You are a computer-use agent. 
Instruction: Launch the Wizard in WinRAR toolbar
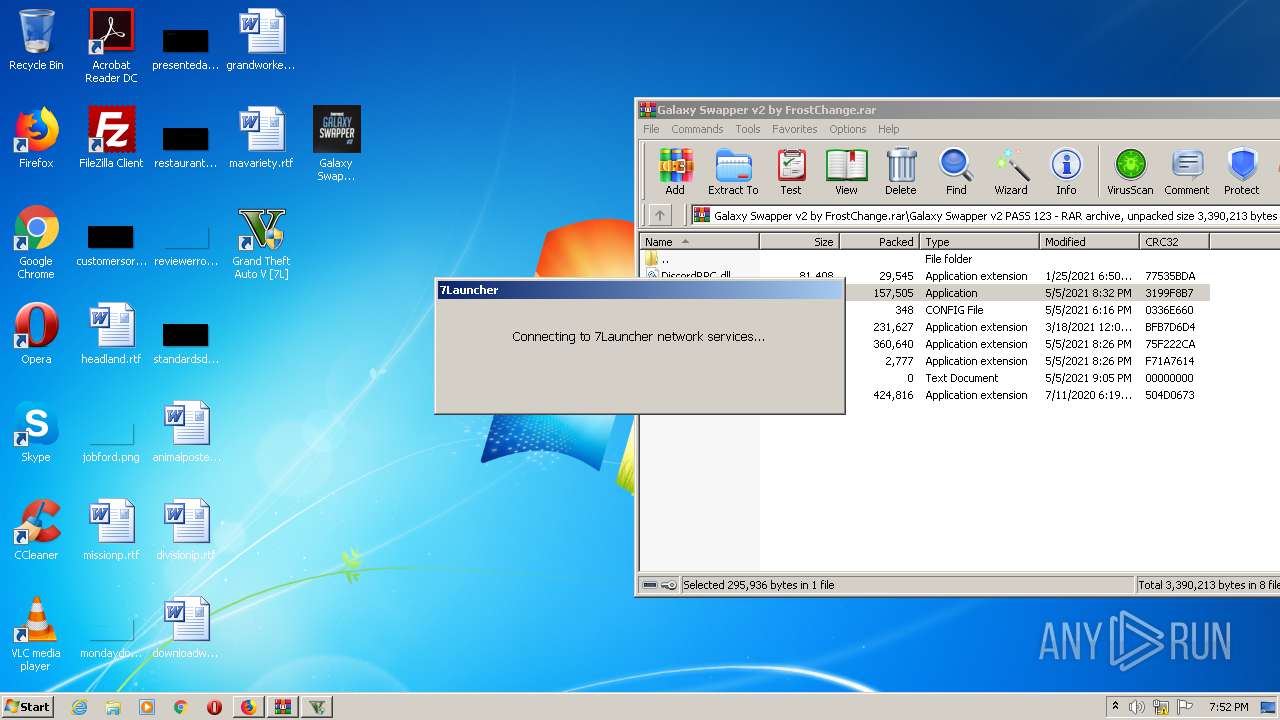(x=1011, y=172)
